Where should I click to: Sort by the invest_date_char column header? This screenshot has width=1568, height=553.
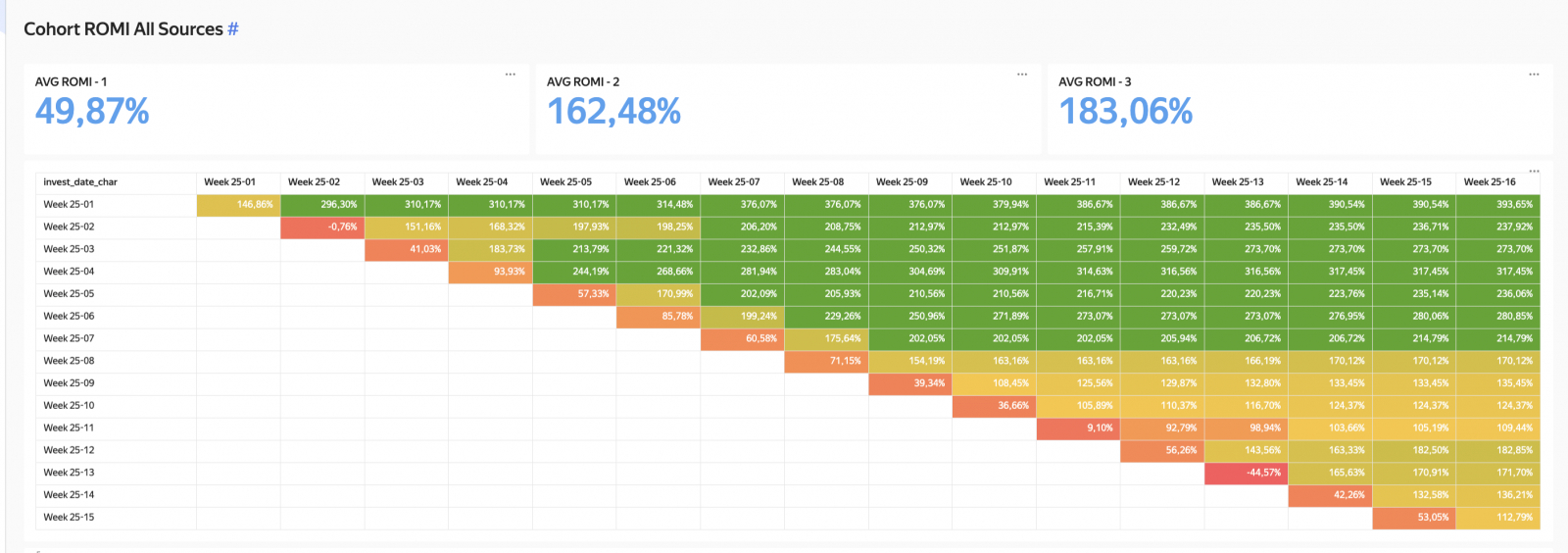coord(80,182)
